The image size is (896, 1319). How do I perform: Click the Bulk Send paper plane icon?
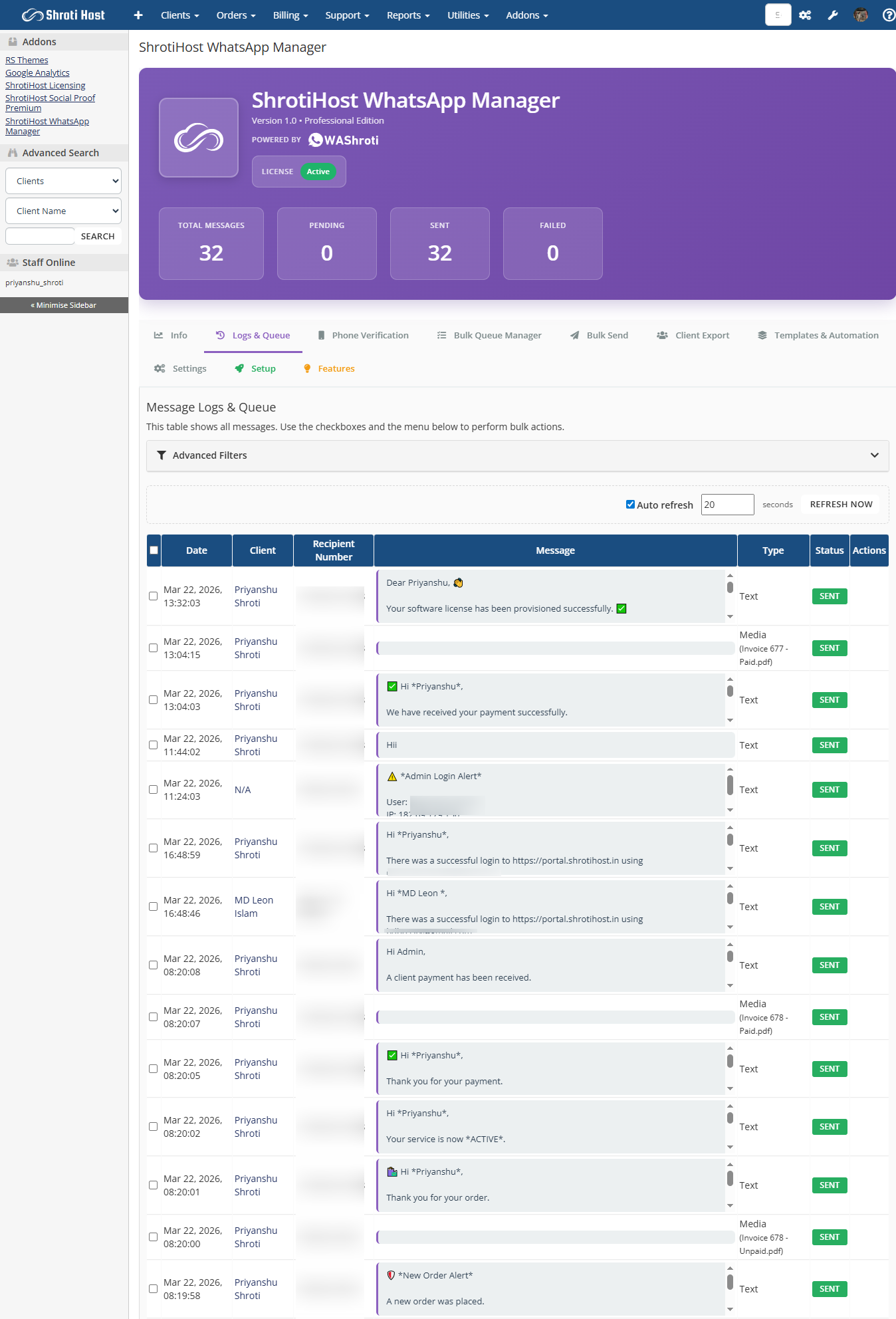pyautogui.click(x=574, y=335)
